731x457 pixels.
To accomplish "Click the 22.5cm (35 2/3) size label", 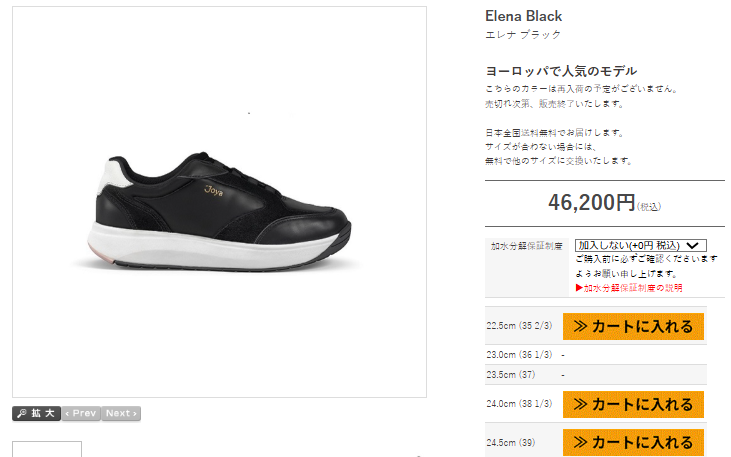I will coord(519,325).
